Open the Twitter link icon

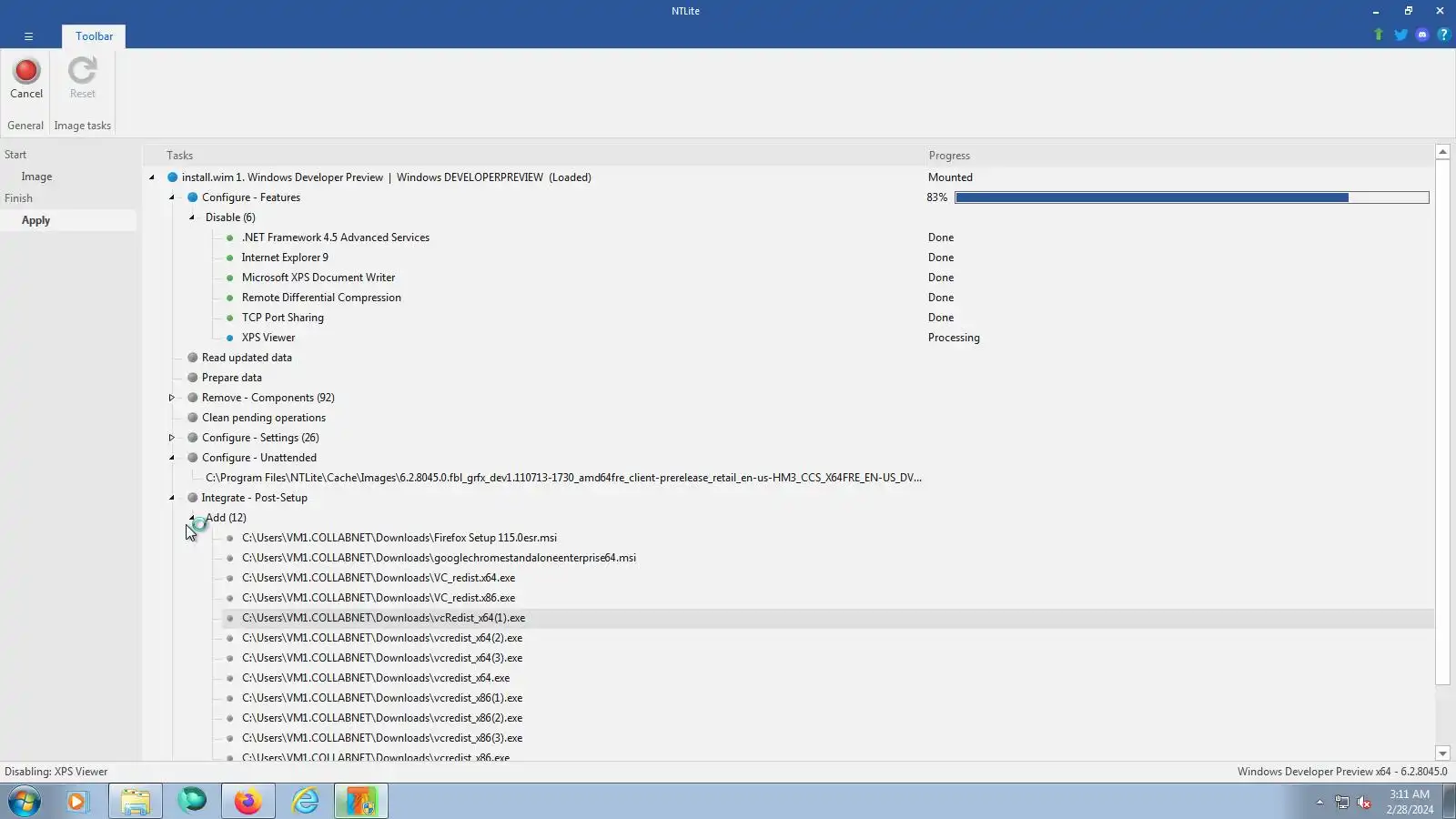(1400, 35)
